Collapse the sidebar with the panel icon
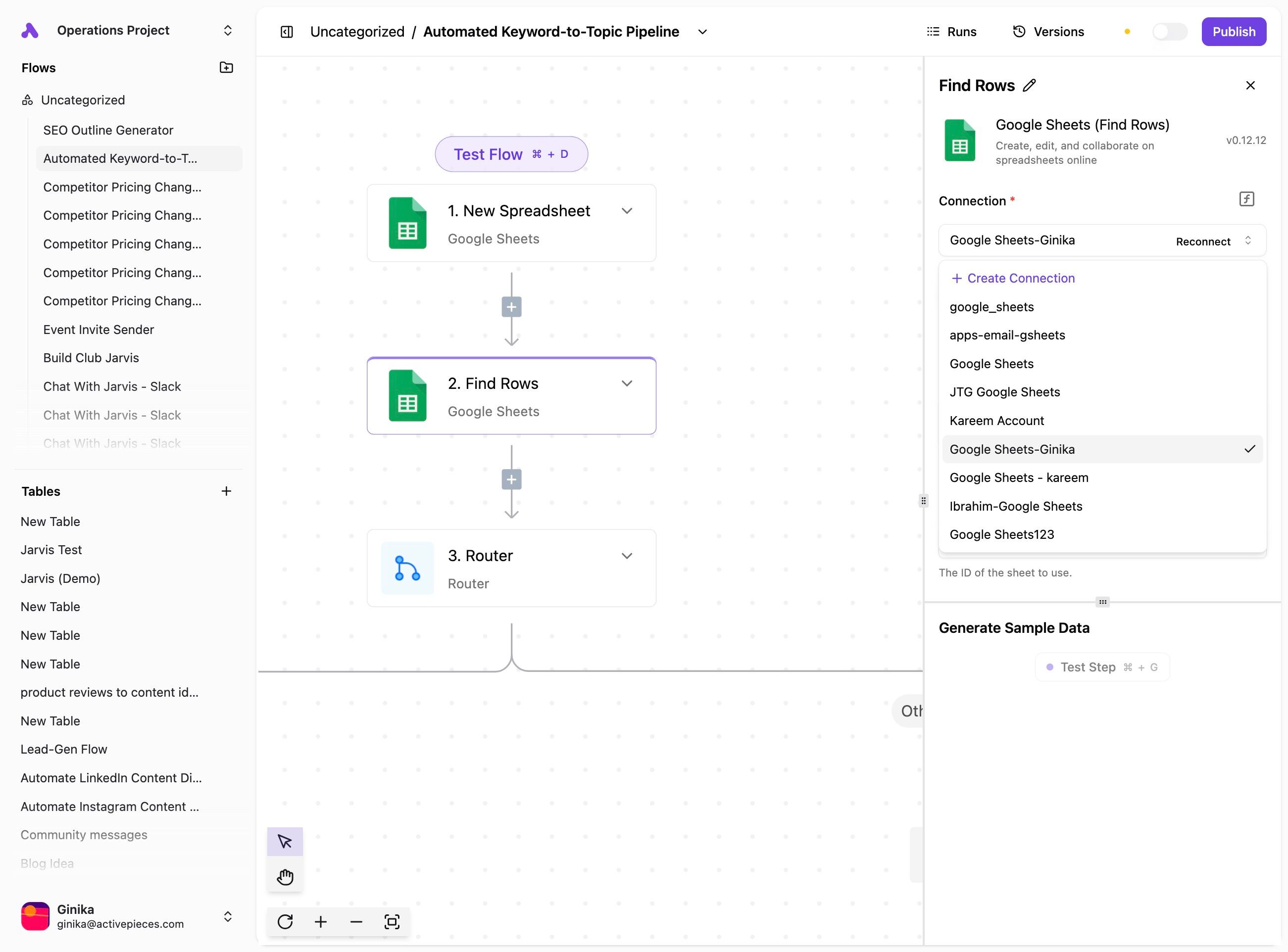Viewport: 1288px width, 952px height. coord(287,32)
